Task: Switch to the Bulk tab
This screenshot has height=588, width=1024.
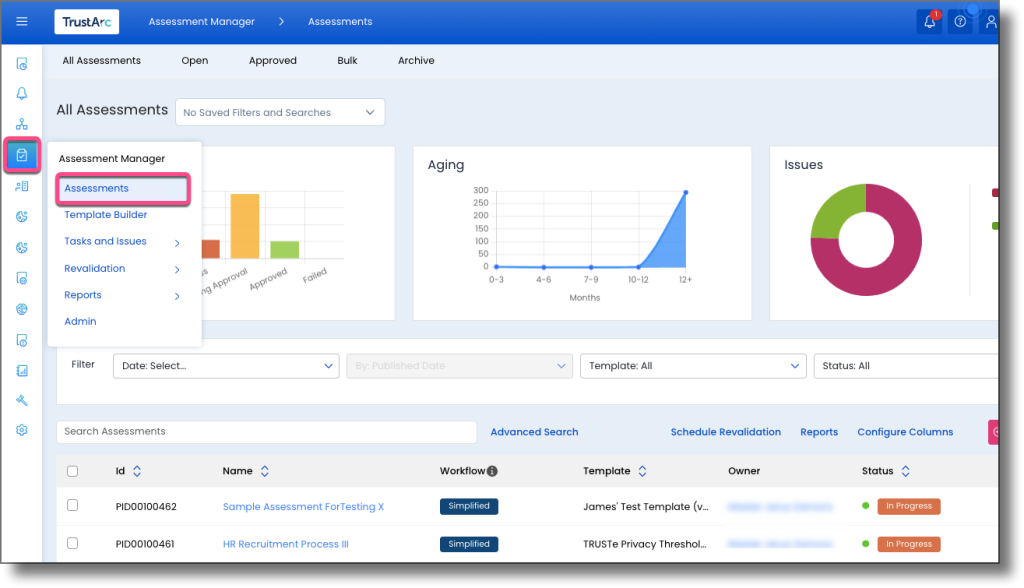Action: (347, 61)
